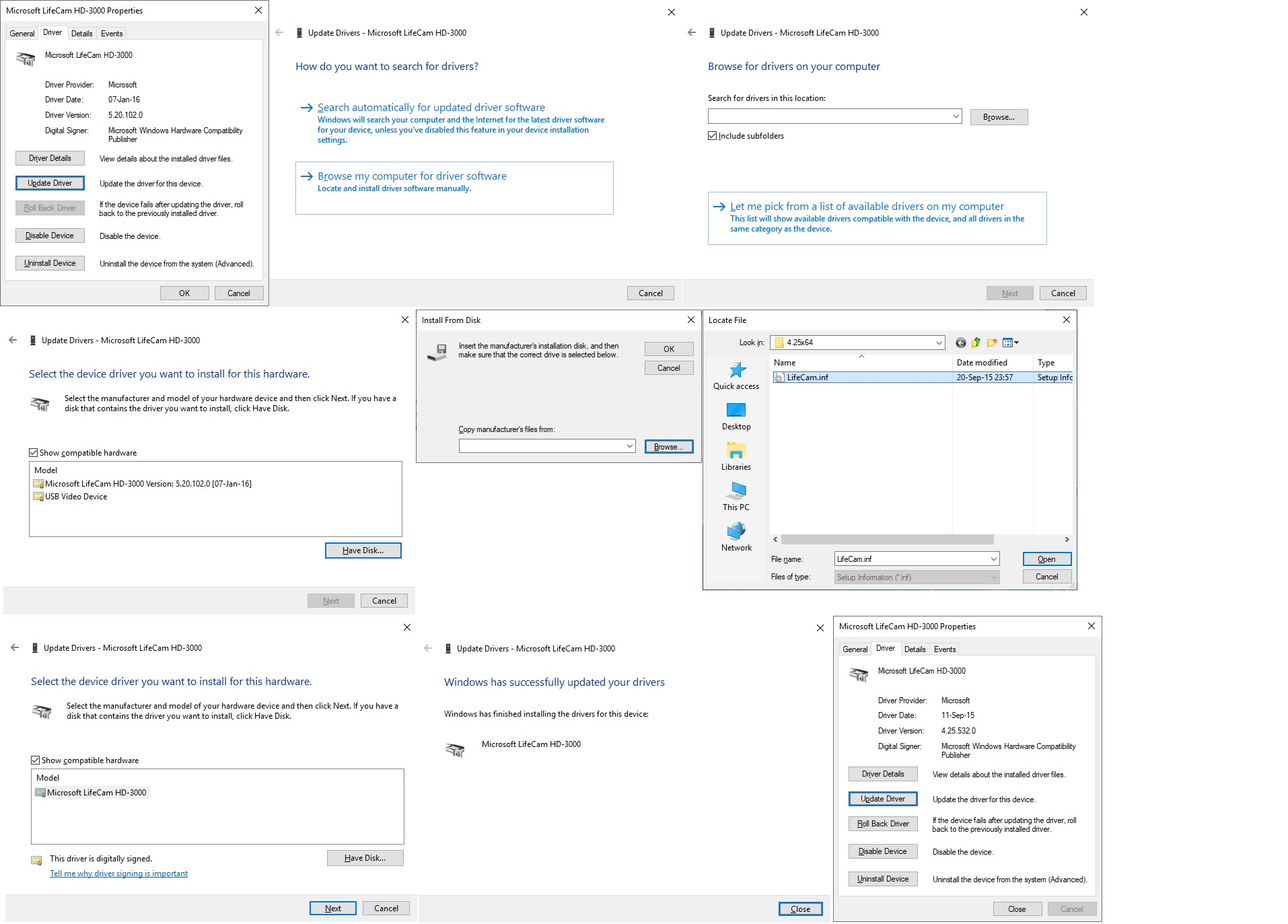Open Events tab in Properties with version 4.25.532.0
The height and width of the screenshot is (924, 1288).
945,649
